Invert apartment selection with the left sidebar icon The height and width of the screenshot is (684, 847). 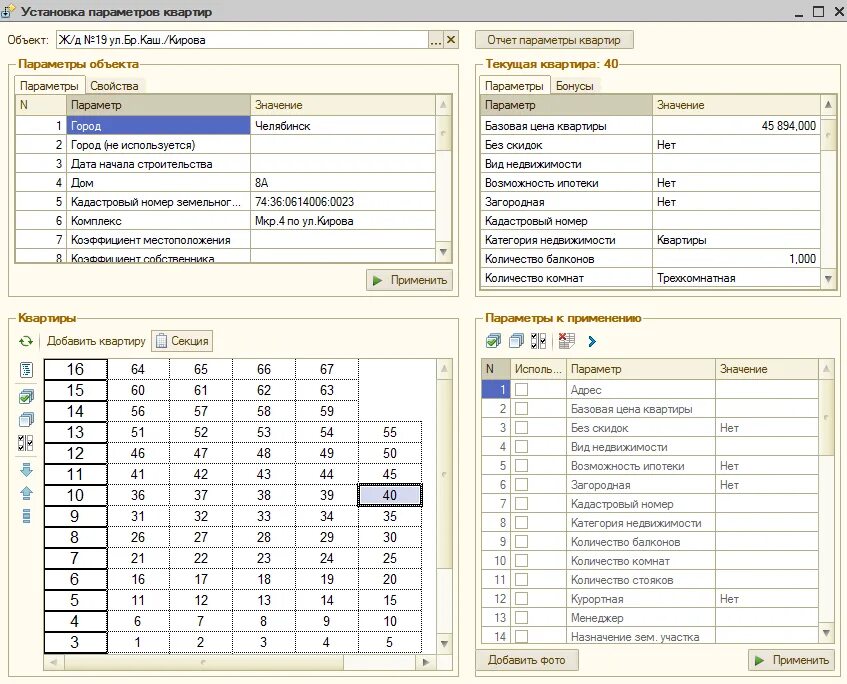tap(26, 443)
